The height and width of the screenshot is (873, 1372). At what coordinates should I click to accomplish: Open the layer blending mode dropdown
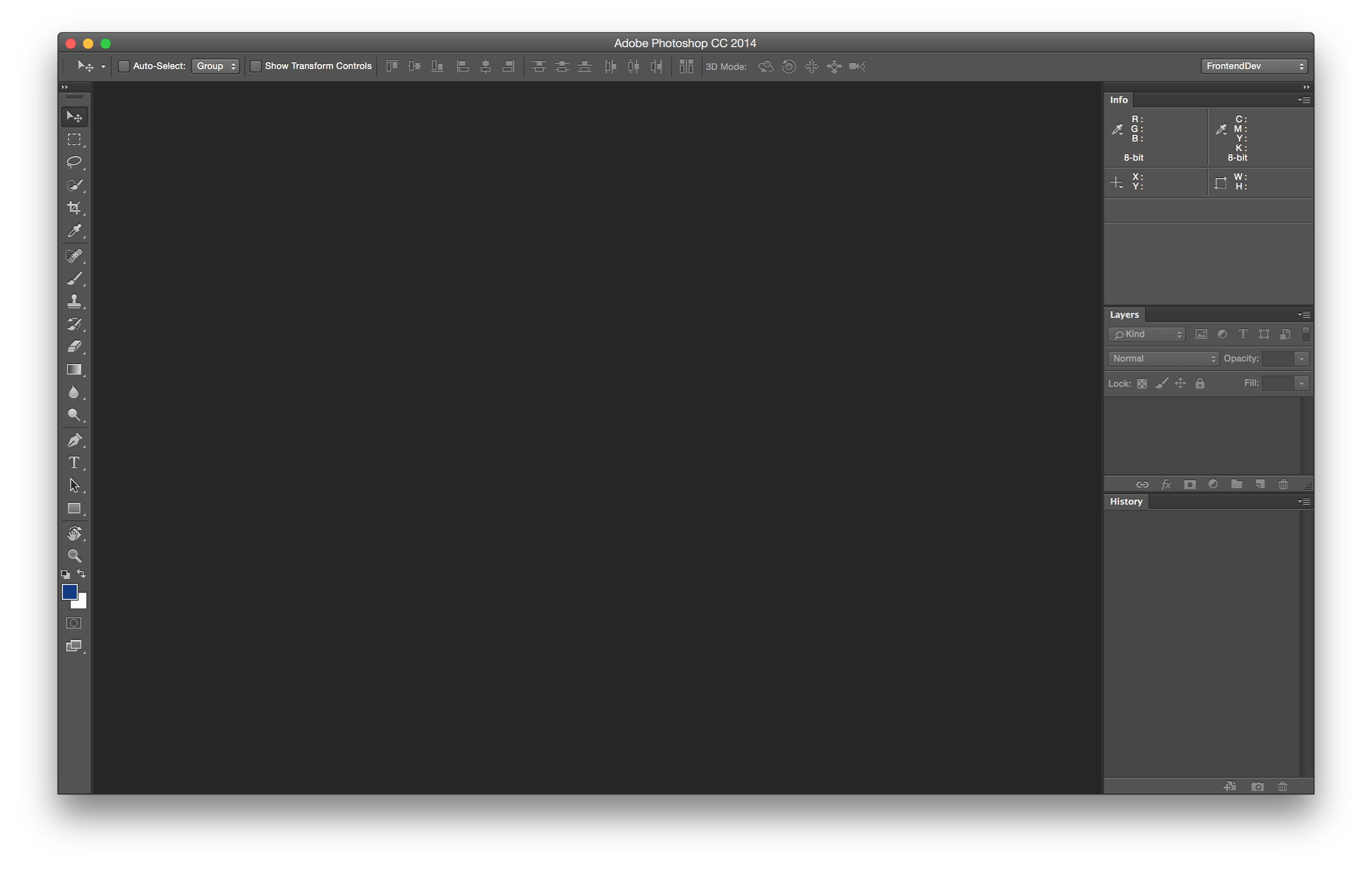coord(1162,358)
